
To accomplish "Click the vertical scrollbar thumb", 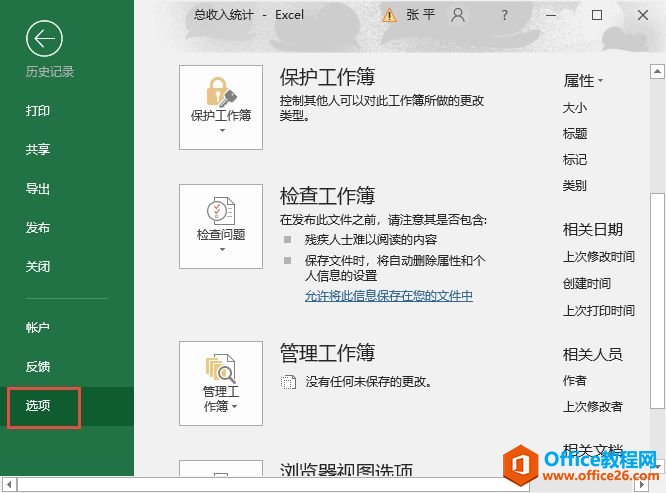I will point(657,301).
